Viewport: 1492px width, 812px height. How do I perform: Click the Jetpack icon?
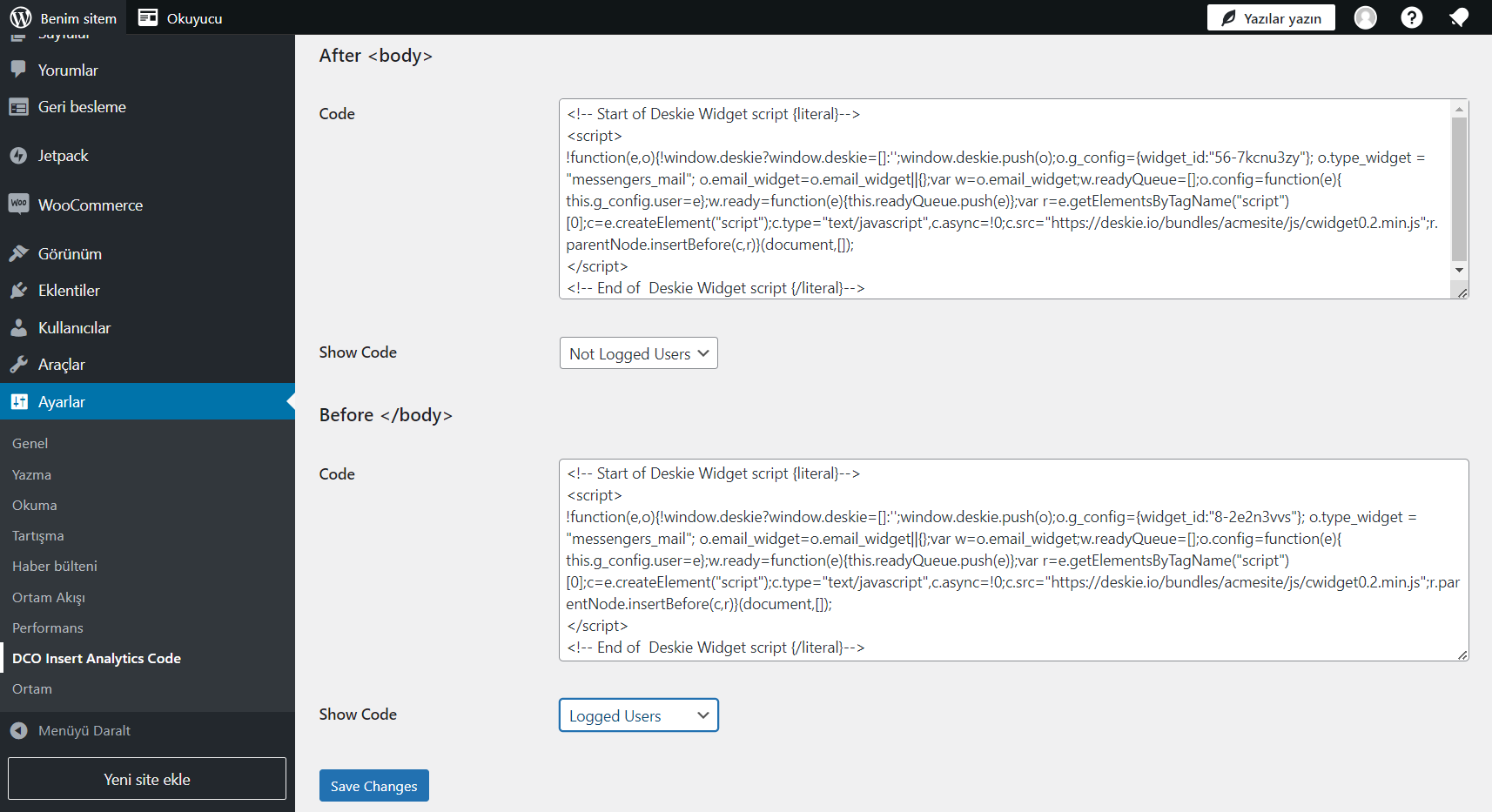click(18, 156)
